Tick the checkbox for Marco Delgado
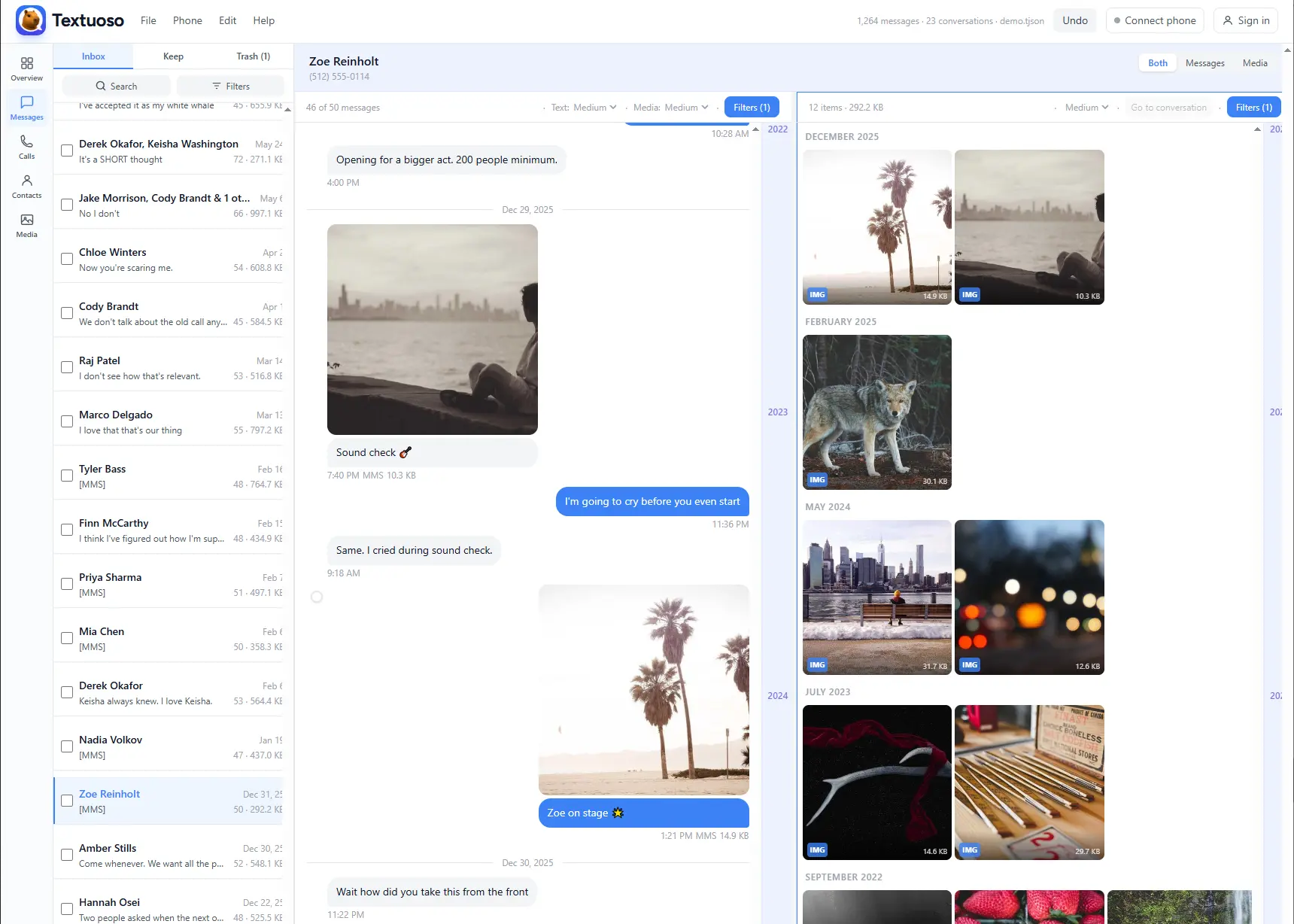This screenshot has width=1294, height=924. pos(67,421)
